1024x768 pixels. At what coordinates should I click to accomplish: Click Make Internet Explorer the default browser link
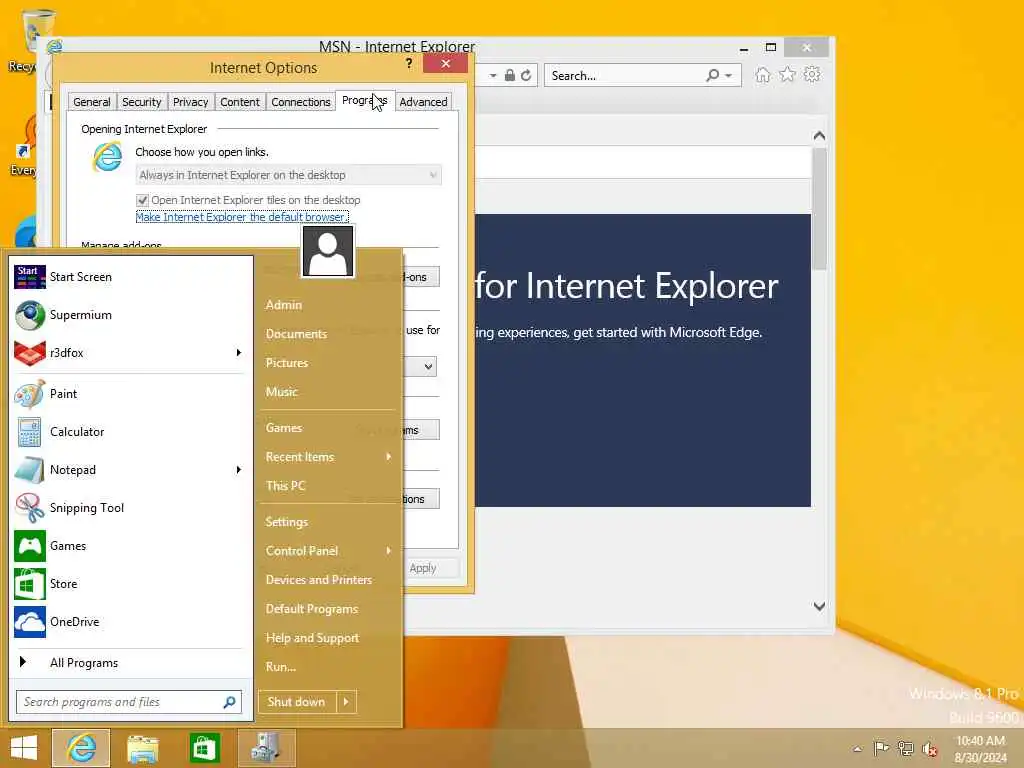point(242,217)
